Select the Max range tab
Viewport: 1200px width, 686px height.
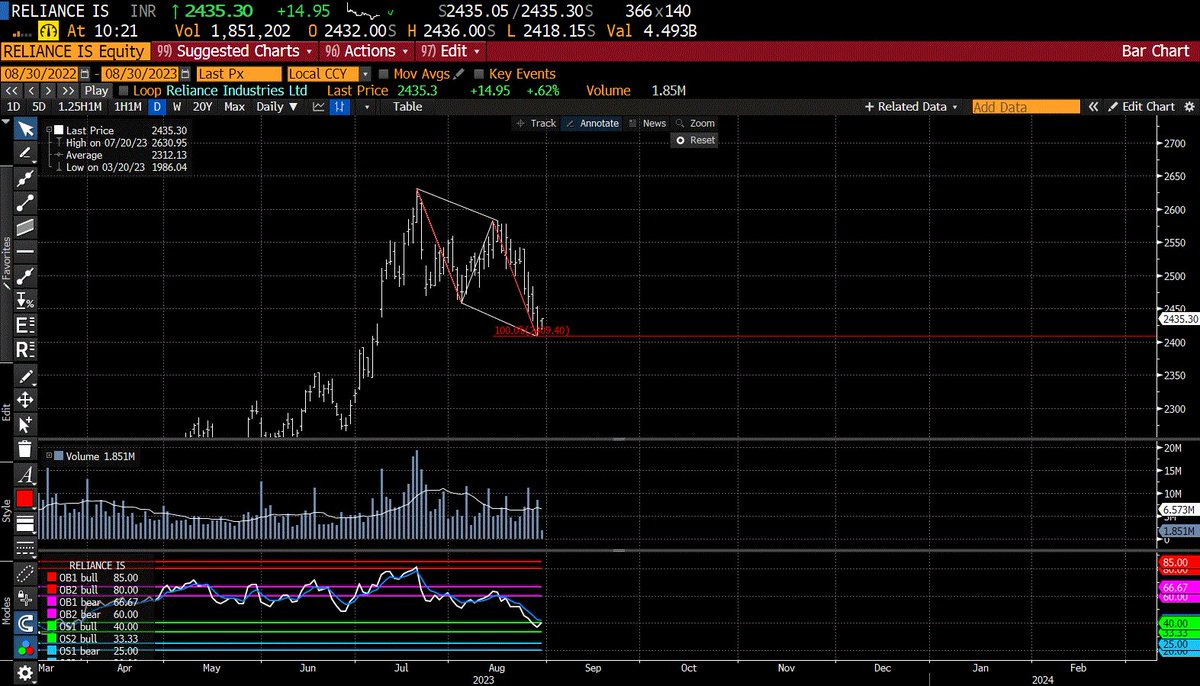[x=235, y=106]
